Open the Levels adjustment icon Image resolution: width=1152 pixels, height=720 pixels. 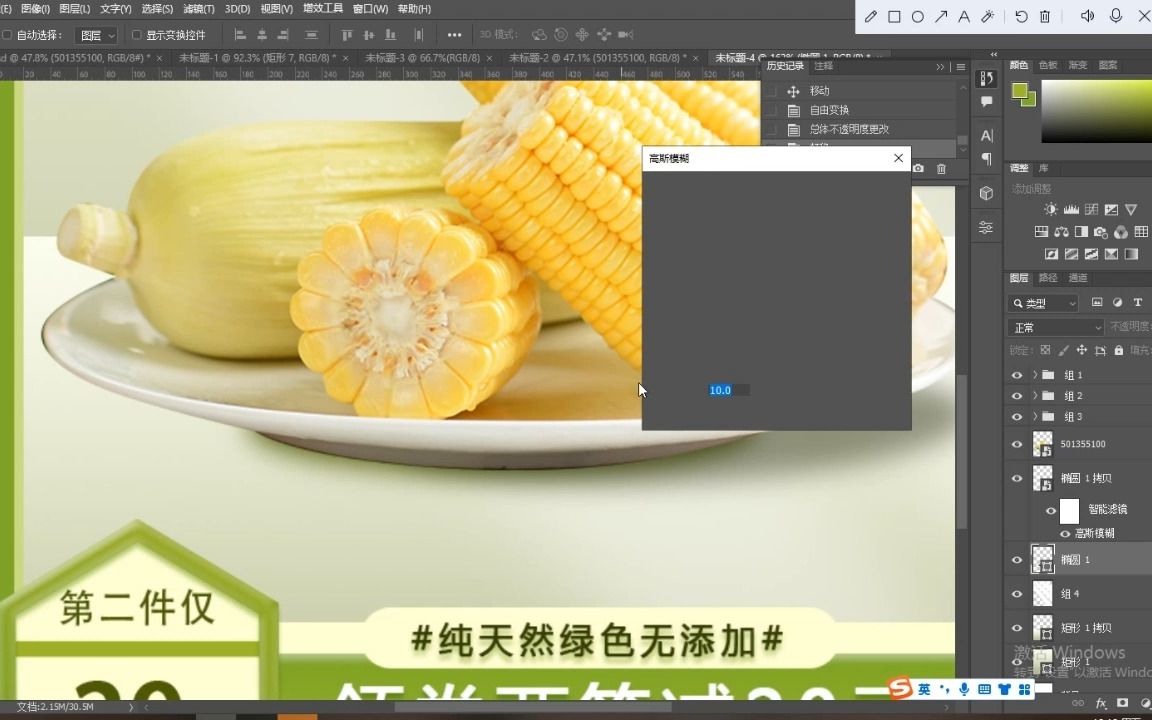point(1071,208)
